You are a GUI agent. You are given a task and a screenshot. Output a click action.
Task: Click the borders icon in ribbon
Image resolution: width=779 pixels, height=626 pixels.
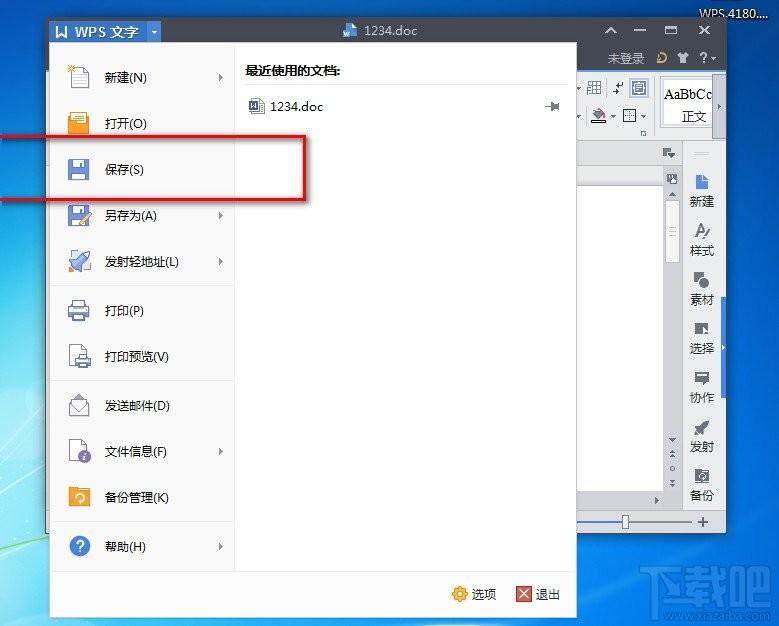pyautogui.click(x=629, y=116)
